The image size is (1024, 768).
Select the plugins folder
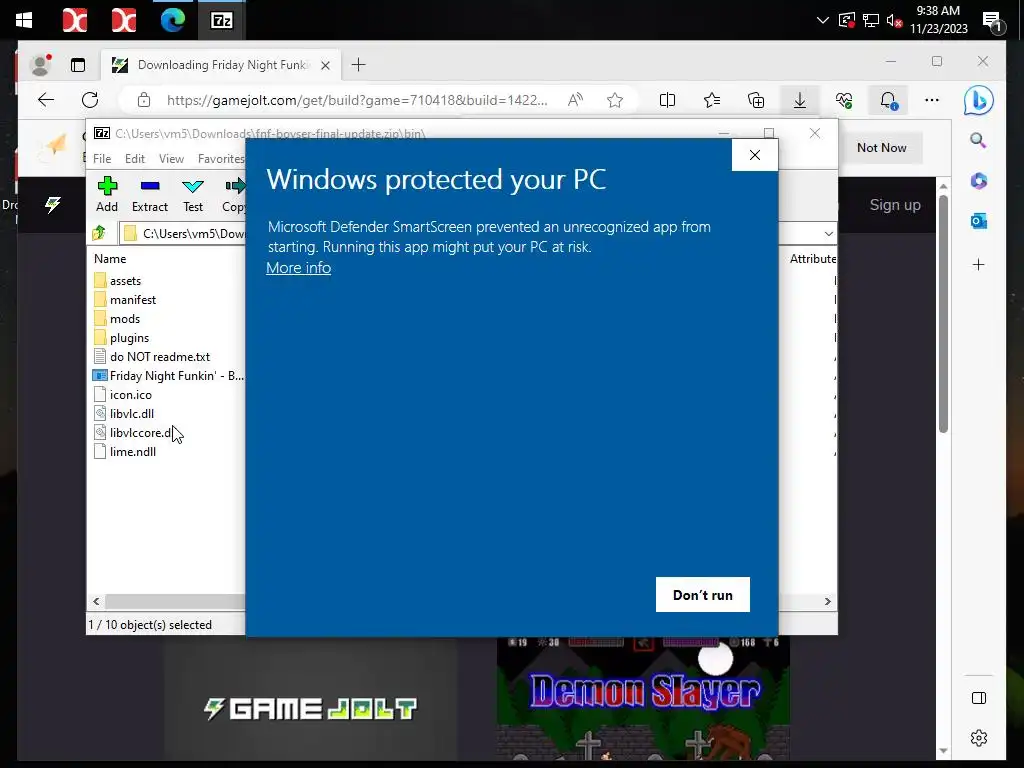click(x=121, y=338)
